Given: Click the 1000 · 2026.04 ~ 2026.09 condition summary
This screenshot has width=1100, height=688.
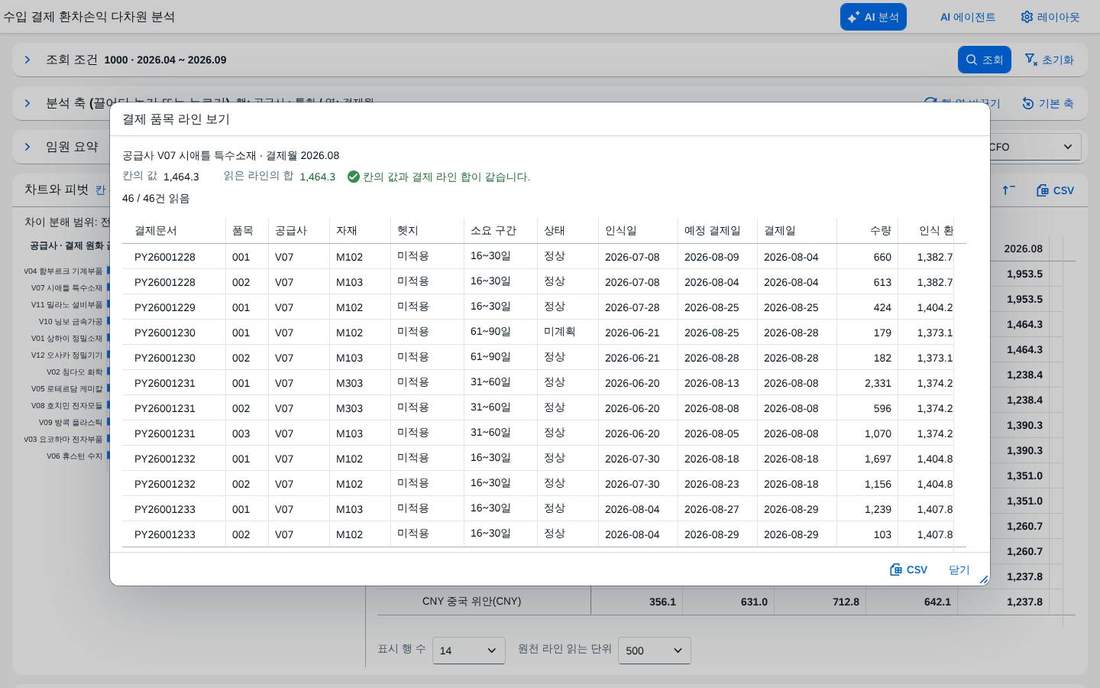Looking at the screenshot, I should pyautogui.click(x=166, y=60).
